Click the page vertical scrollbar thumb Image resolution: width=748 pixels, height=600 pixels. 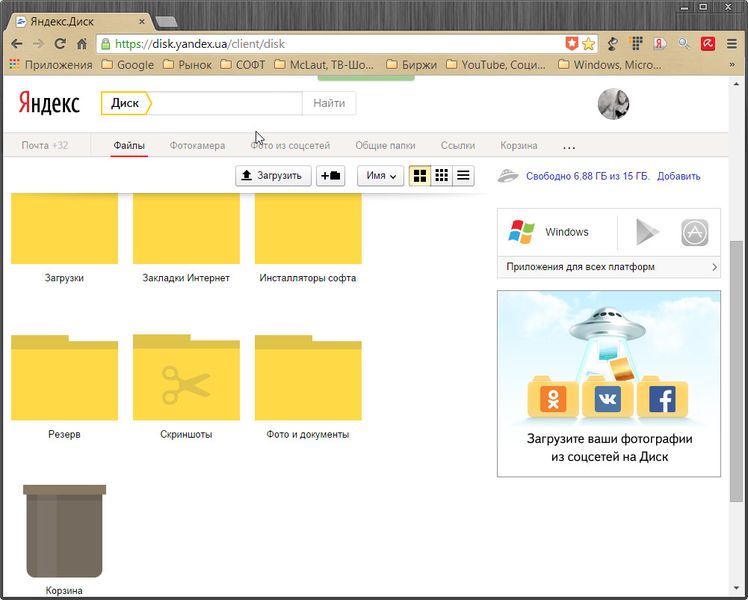click(x=736, y=371)
